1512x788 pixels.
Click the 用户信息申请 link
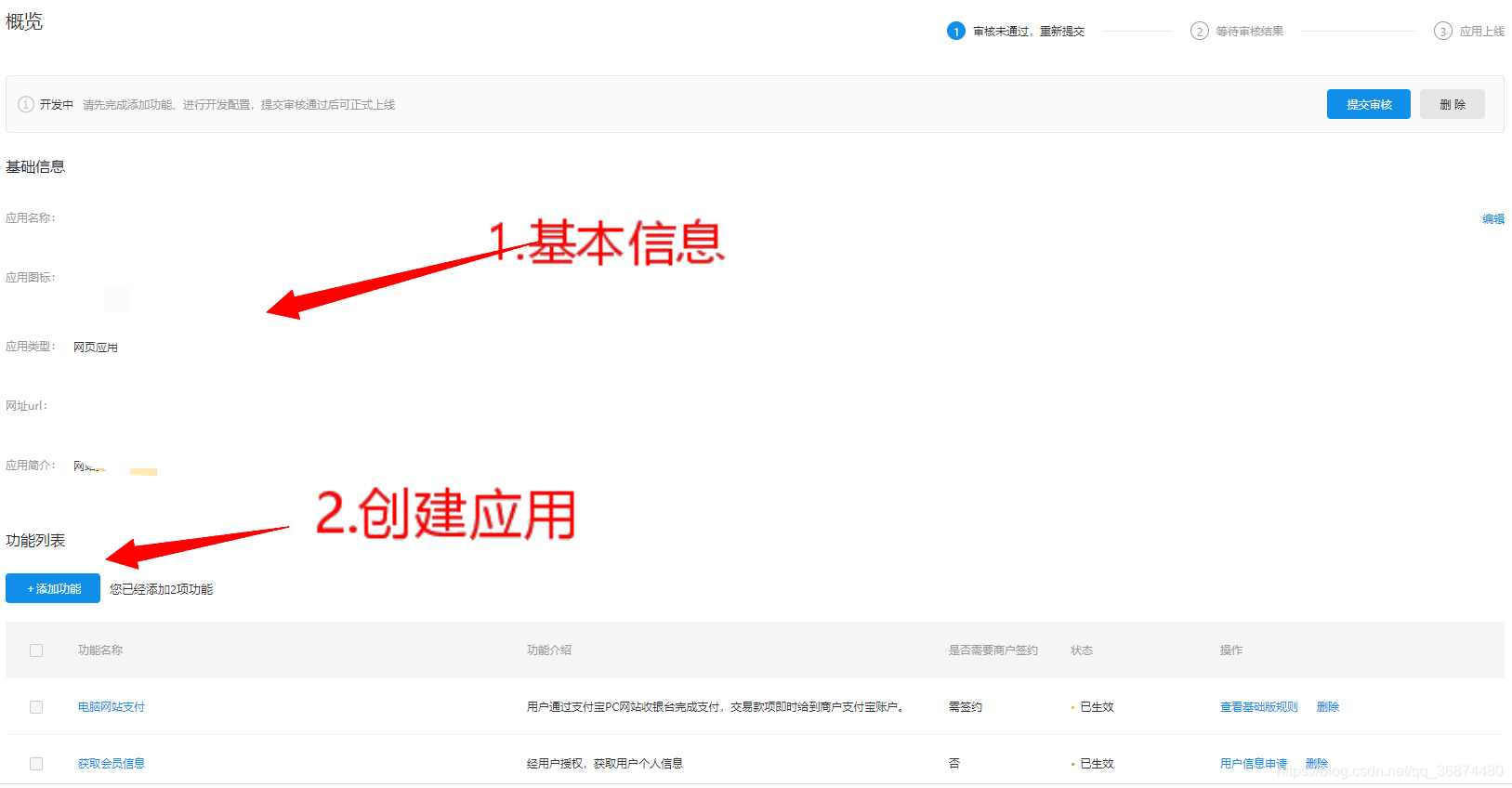point(1254,764)
